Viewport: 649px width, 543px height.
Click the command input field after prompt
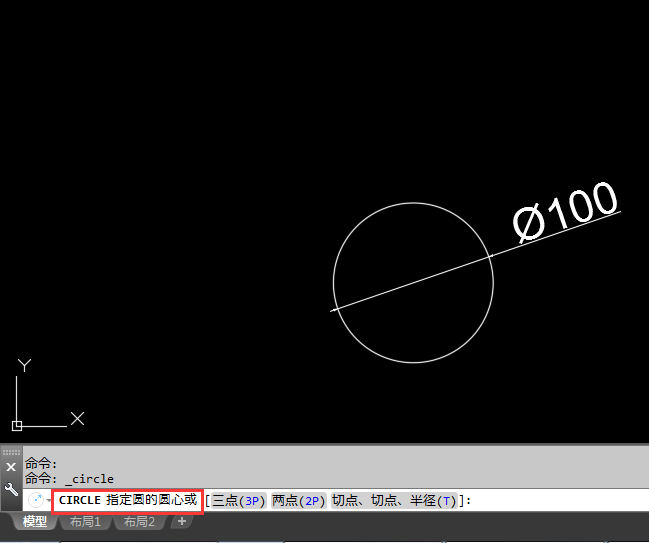[559, 501]
